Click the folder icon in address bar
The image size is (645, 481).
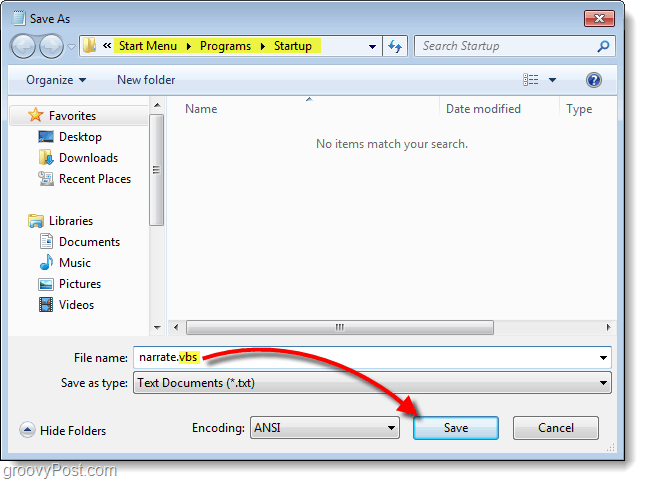pos(89,45)
